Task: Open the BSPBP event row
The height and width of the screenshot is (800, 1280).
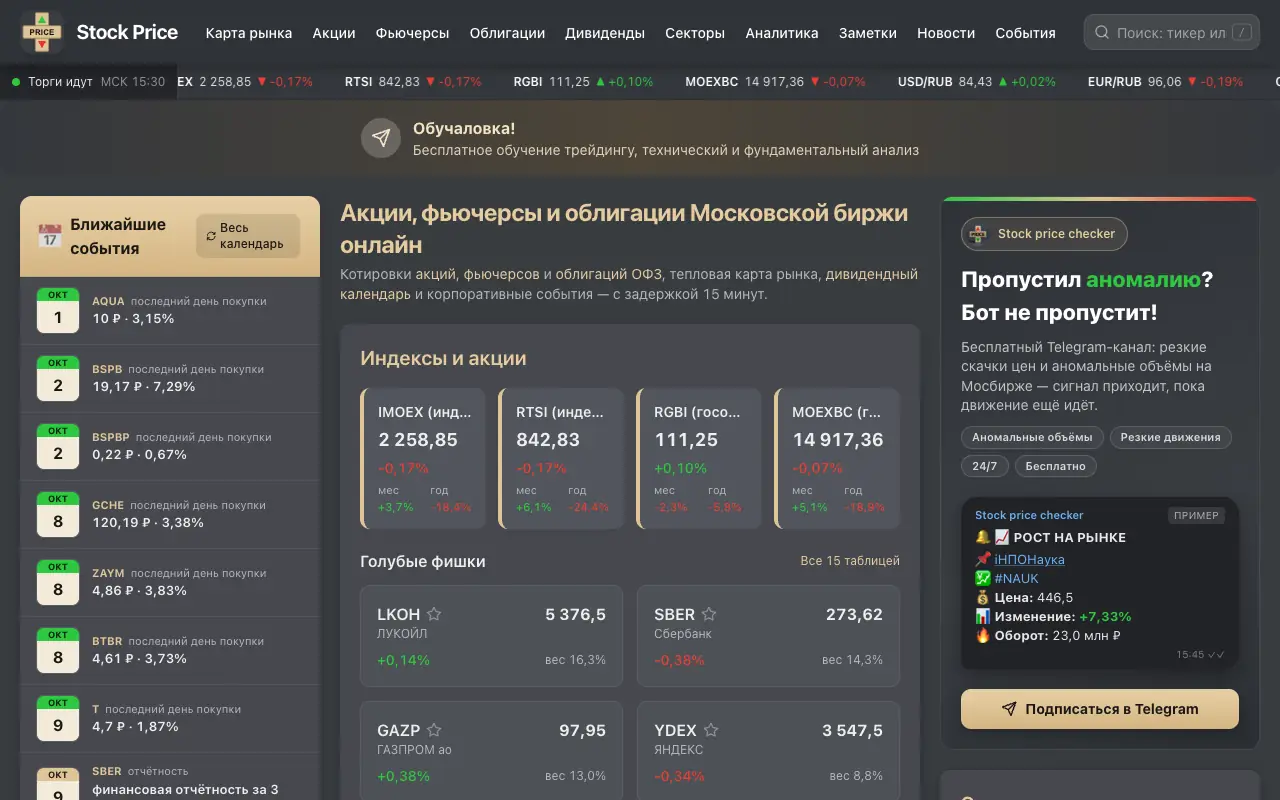Action: pos(170,446)
